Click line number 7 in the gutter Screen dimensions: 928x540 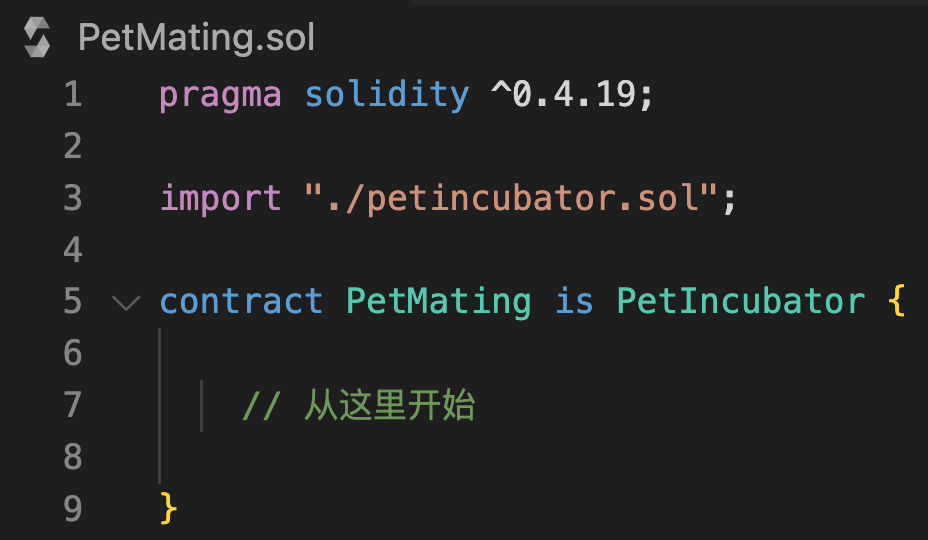click(x=72, y=405)
